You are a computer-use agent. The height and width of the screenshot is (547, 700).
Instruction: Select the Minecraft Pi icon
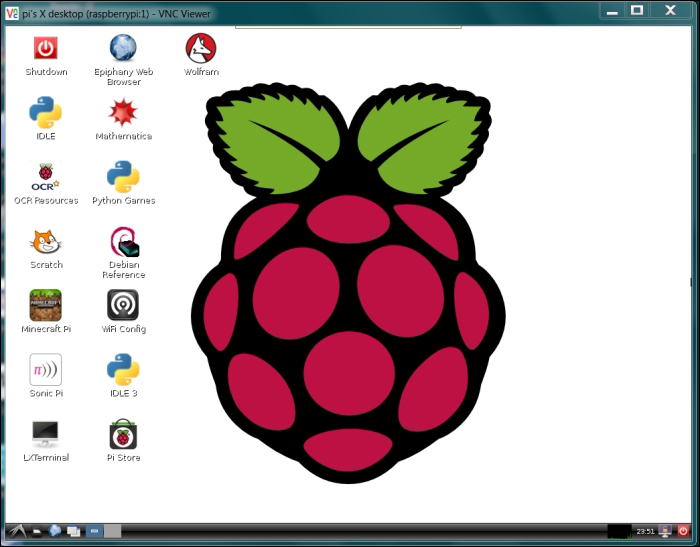tap(46, 305)
